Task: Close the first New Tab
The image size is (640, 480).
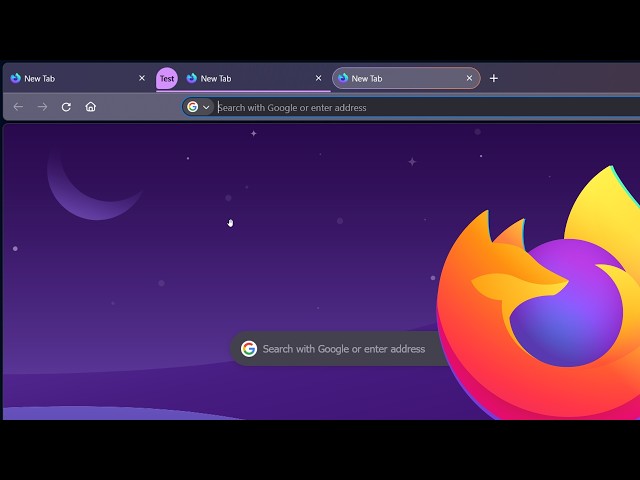Action: [142, 78]
